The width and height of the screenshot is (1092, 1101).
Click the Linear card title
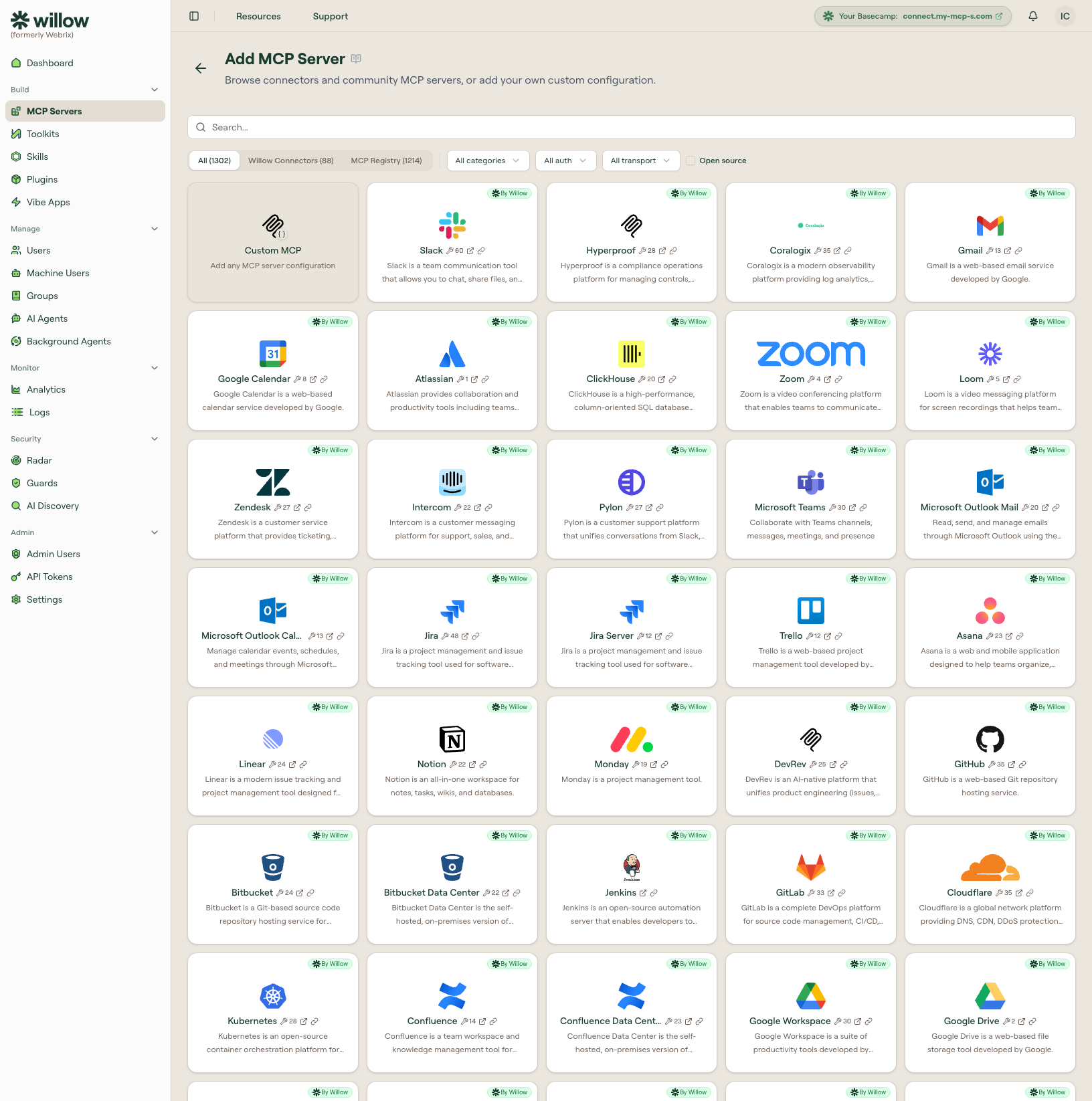tap(252, 765)
